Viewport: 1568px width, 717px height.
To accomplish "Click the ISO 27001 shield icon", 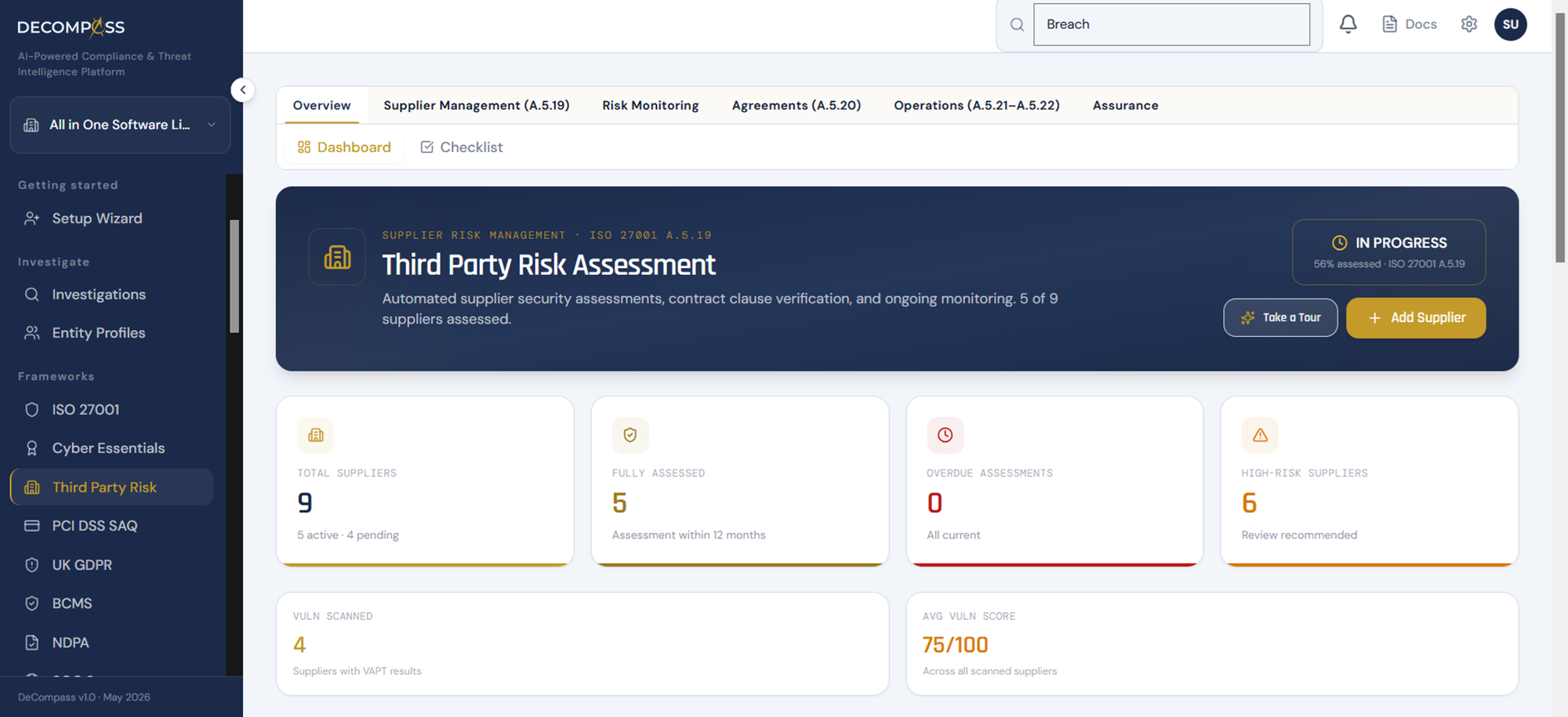I will pos(32,410).
